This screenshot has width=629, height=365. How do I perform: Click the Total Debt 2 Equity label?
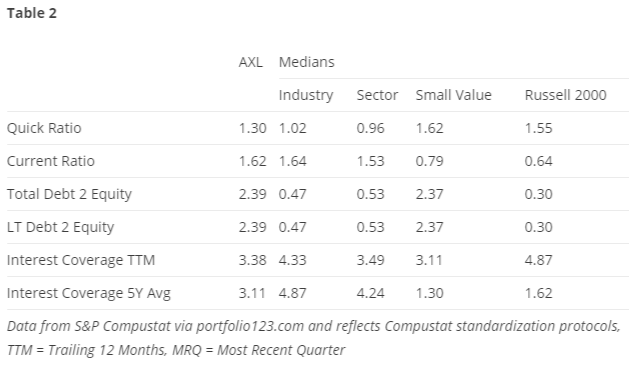coord(69,195)
